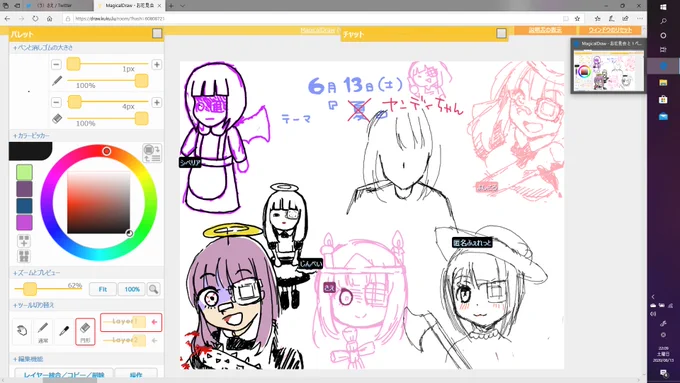680x383 pixels.
Task: Click the ウィンドウのリセット link
Action: pos(610,30)
